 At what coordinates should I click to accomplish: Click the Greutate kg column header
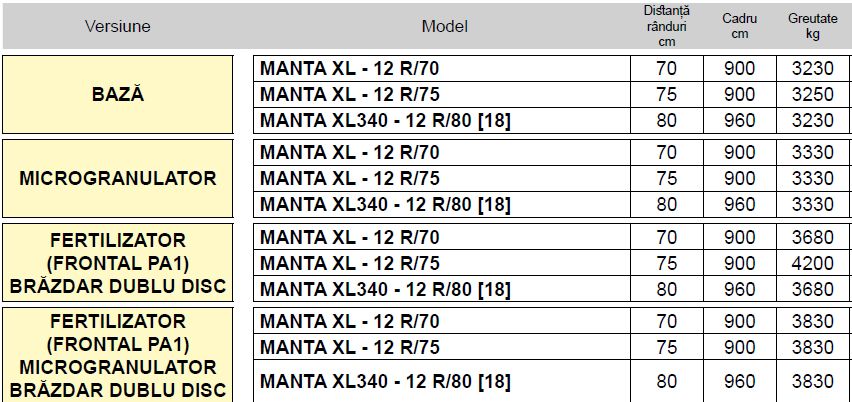(x=812, y=26)
